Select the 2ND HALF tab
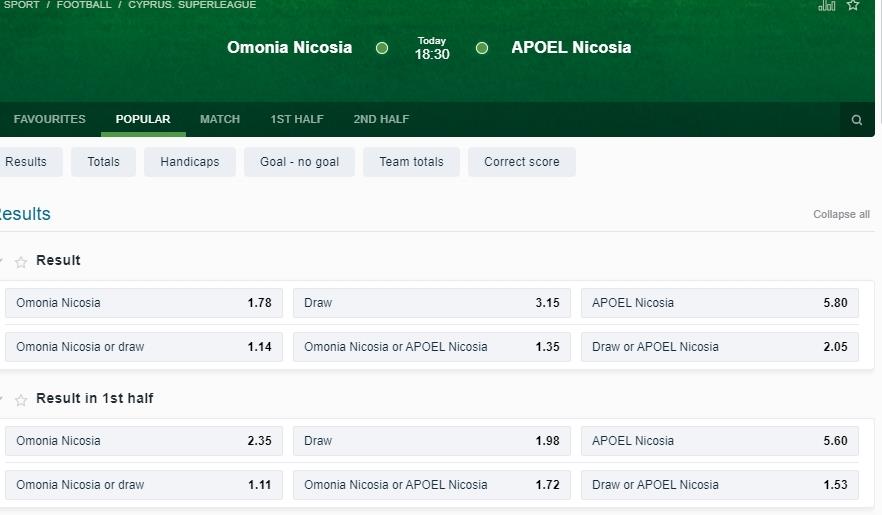The height and width of the screenshot is (515, 882). [x=381, y=119]
